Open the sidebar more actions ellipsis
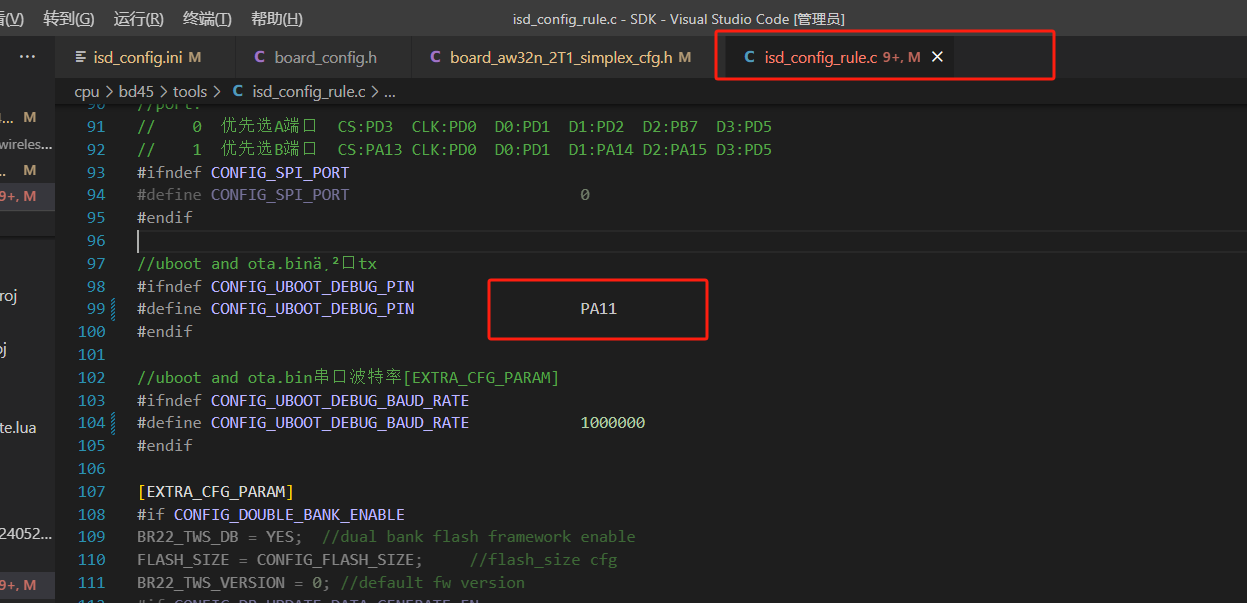The image size is (1247, 603). [x=27, y=57]
